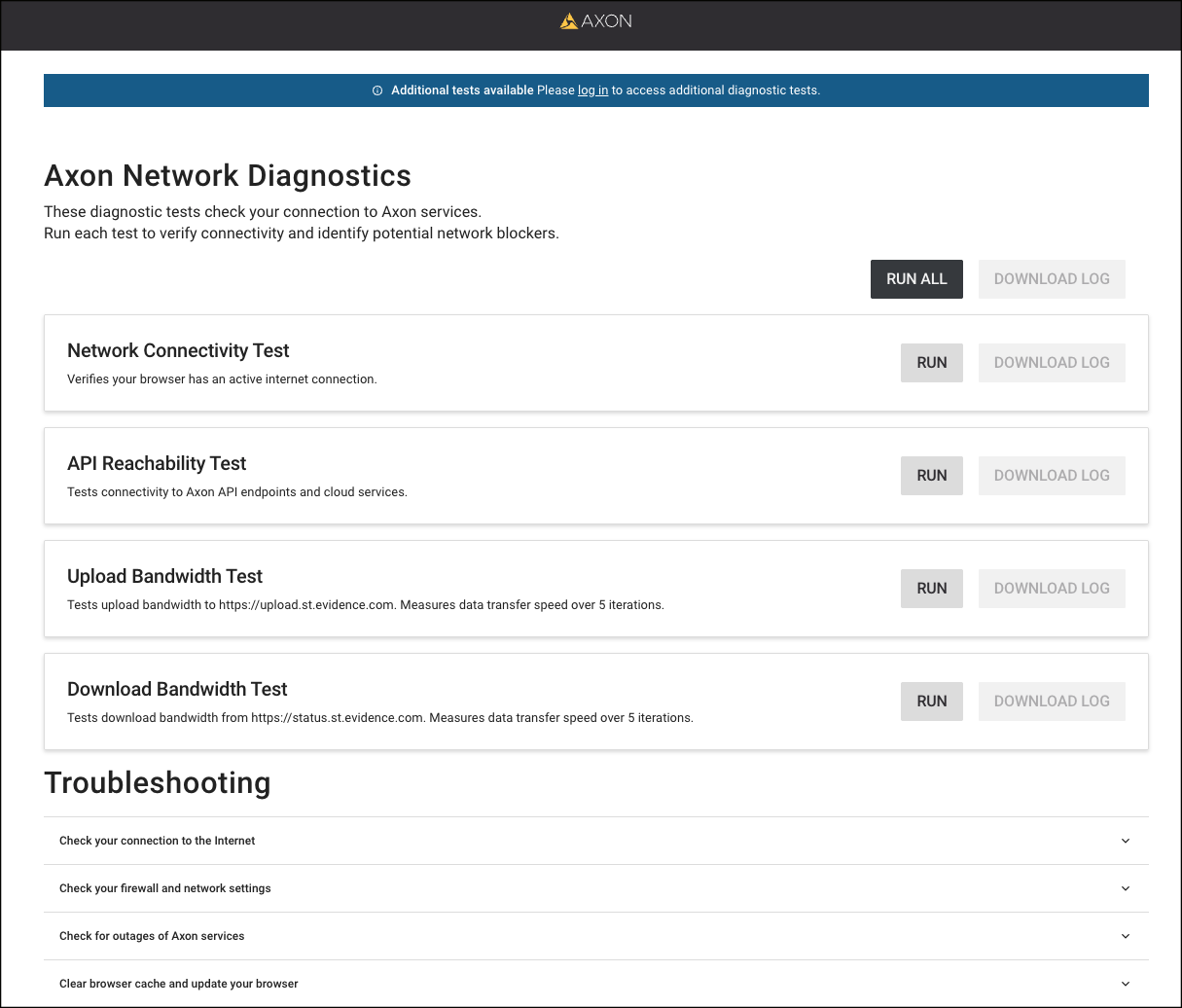Click the info icon in blue banner
Screen dimensions: 1182x1008
click(377, 90)
